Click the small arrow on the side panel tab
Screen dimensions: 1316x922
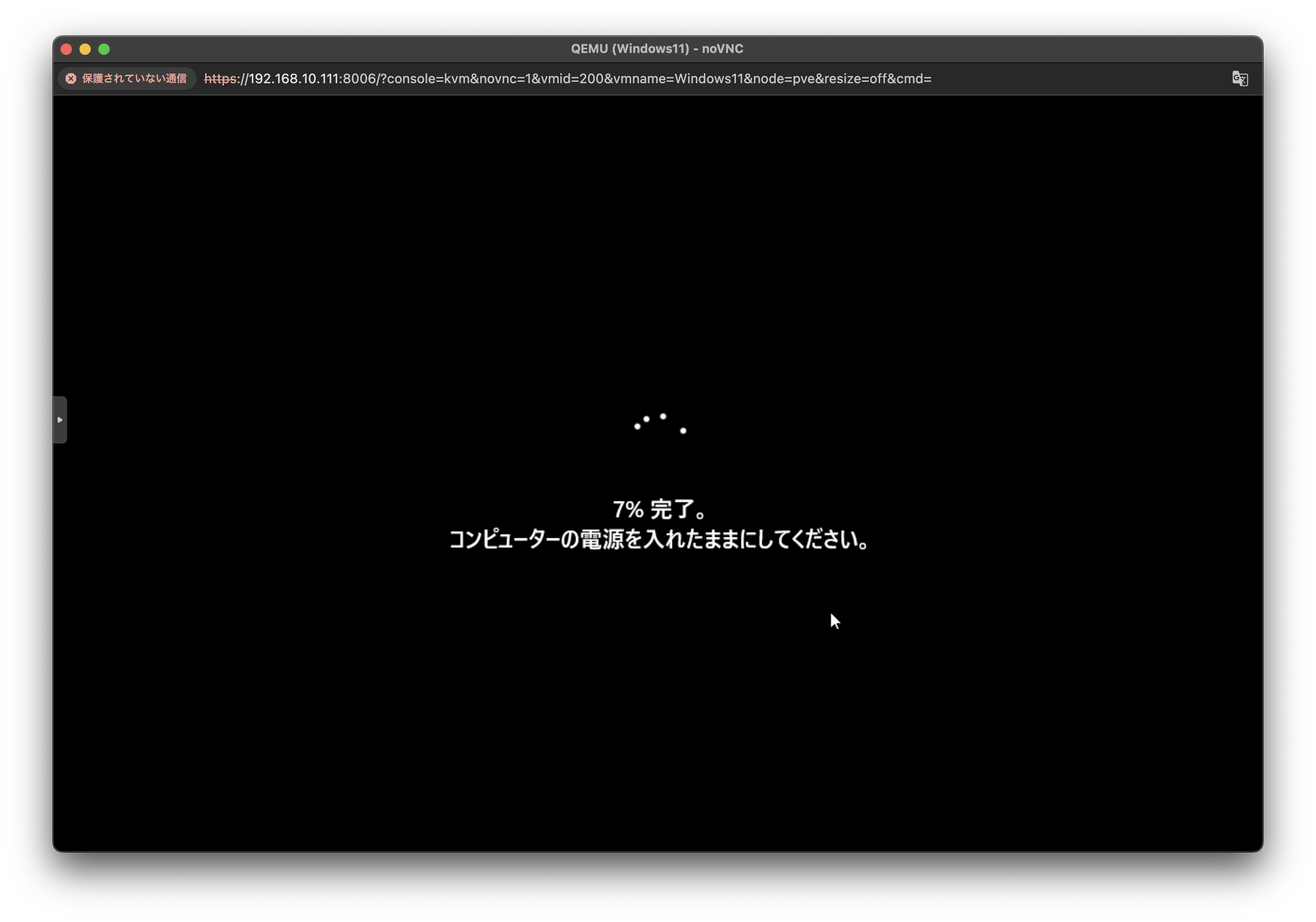[60, 420]
